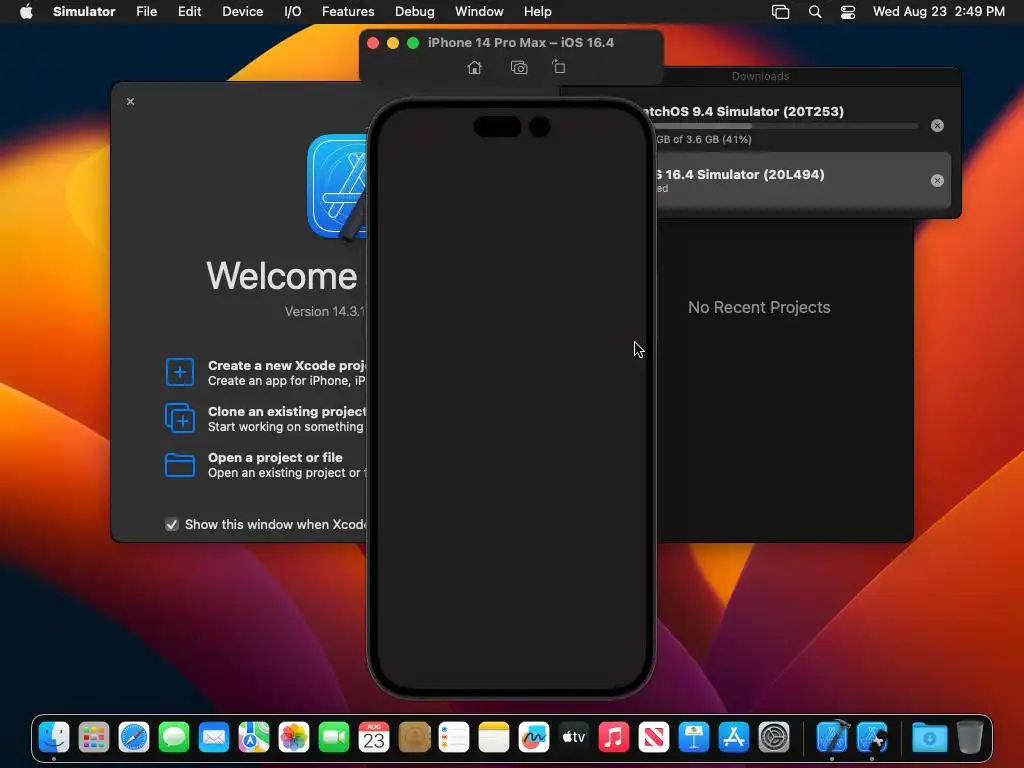Open FaceTime from the Dock
Viewport: 1024px width, 768px height.
pos(334,737)
